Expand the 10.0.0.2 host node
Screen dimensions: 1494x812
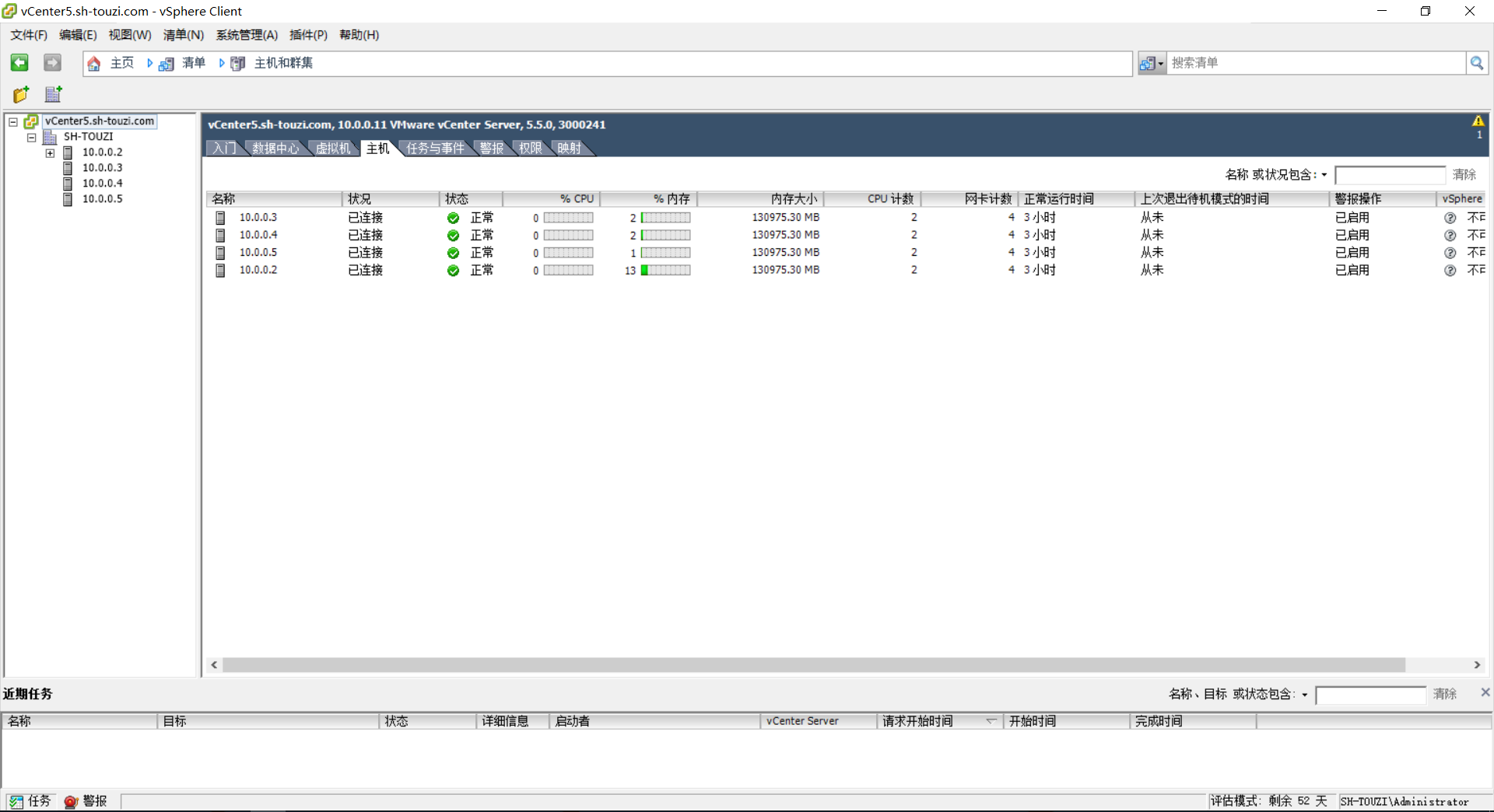tap(50, 153)
